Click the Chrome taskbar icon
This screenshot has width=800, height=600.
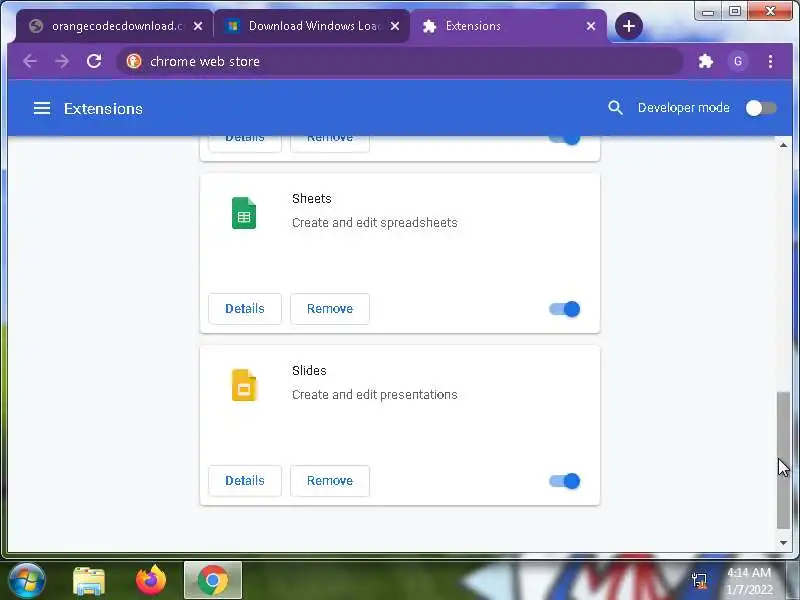click(213, 580)
